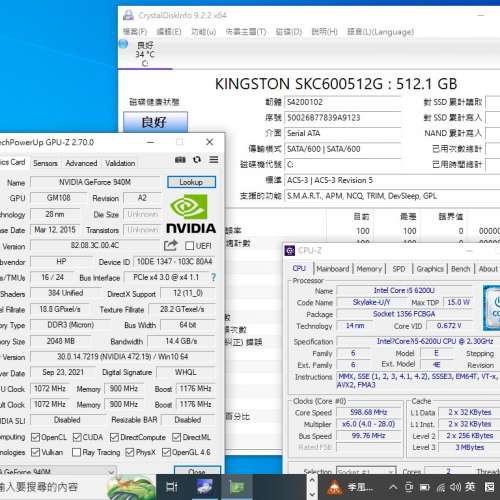Switch to the Mainboard tab in CPU-Z
Viewport: 500px width, 500px height.
point(333,269)
